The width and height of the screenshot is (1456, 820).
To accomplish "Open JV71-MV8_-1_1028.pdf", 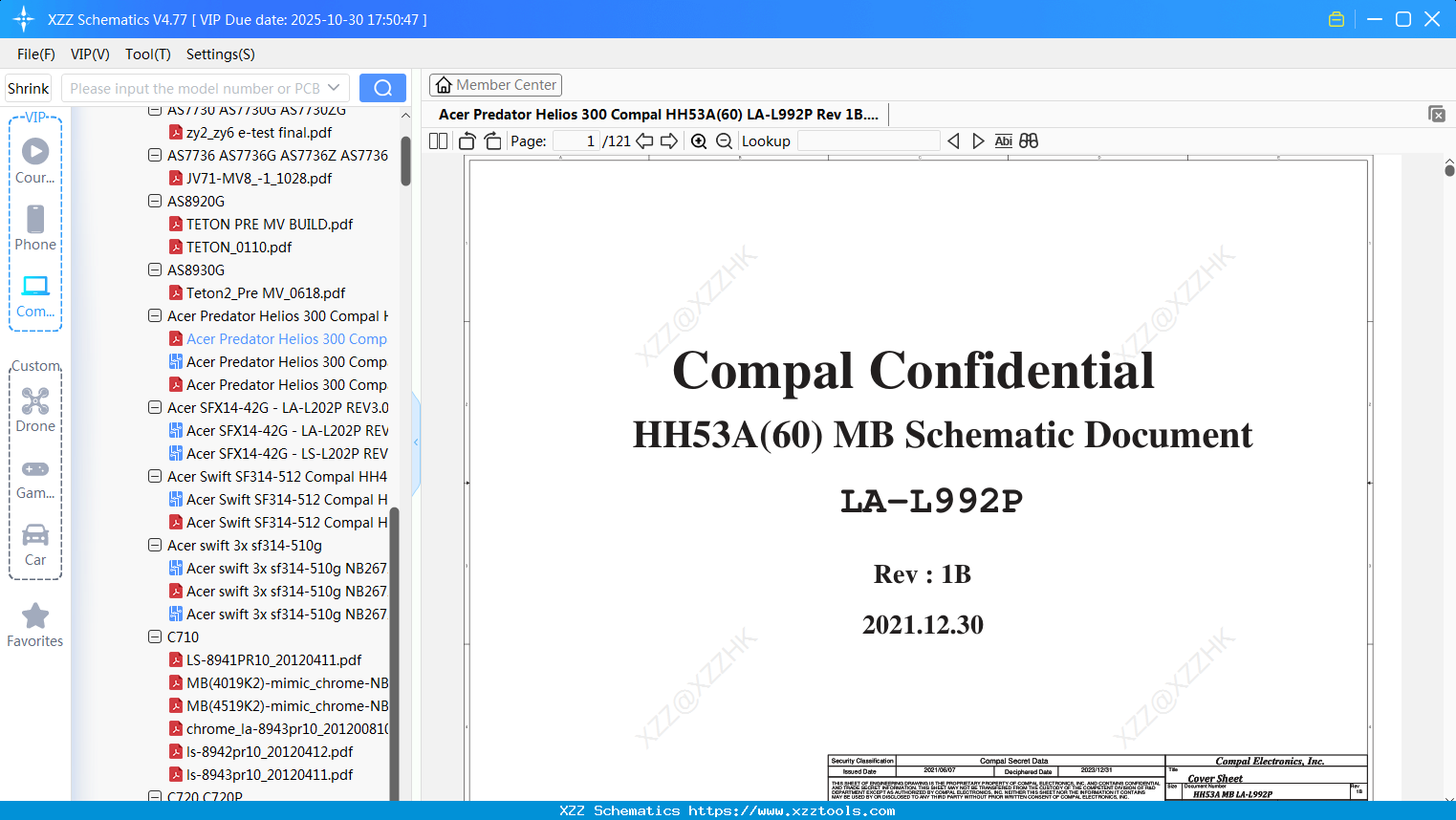I will pos(259,178).
